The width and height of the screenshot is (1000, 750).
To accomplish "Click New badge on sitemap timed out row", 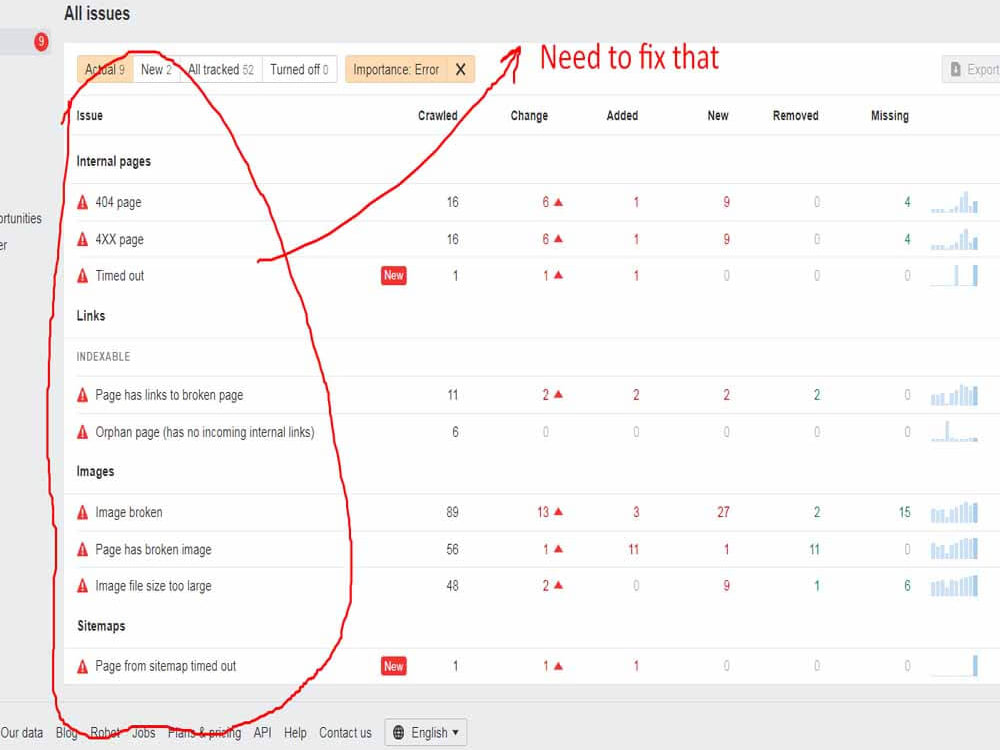I will pos(393,666).
